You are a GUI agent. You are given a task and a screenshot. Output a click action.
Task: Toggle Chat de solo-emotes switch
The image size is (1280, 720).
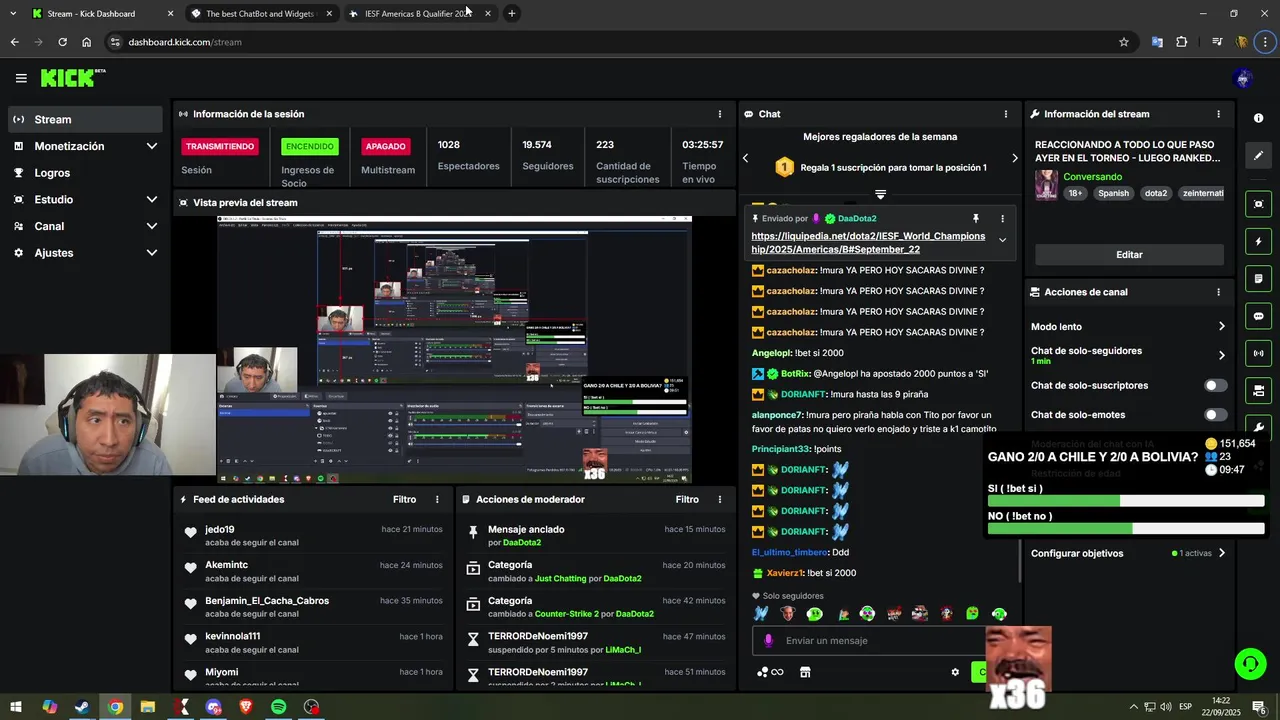coord(1215,415)
